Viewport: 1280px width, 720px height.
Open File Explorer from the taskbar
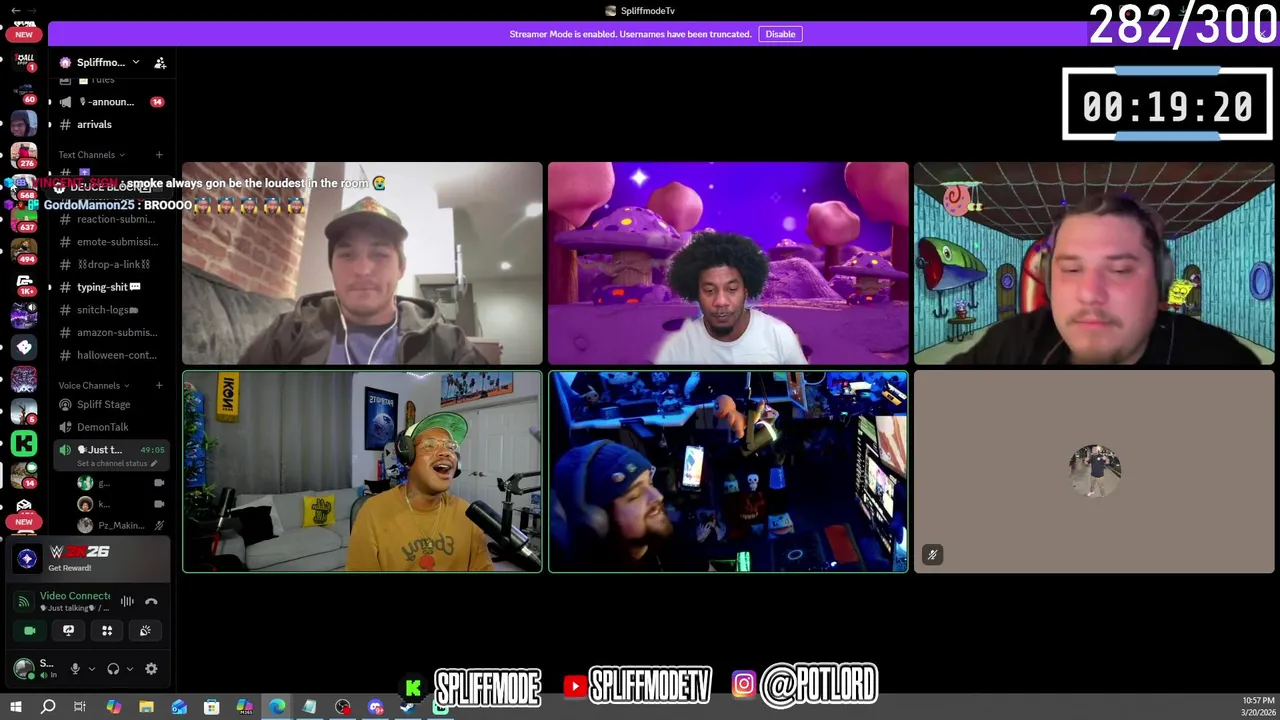point(146,707)
